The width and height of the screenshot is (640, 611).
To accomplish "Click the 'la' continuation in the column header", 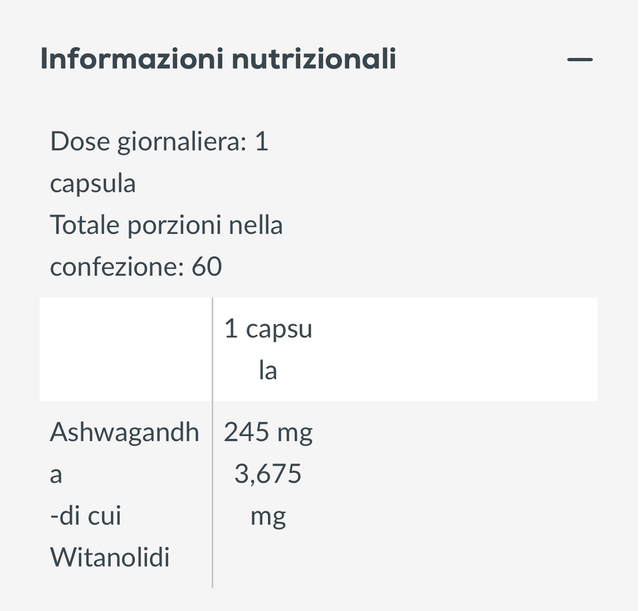I will coord(268,371).
